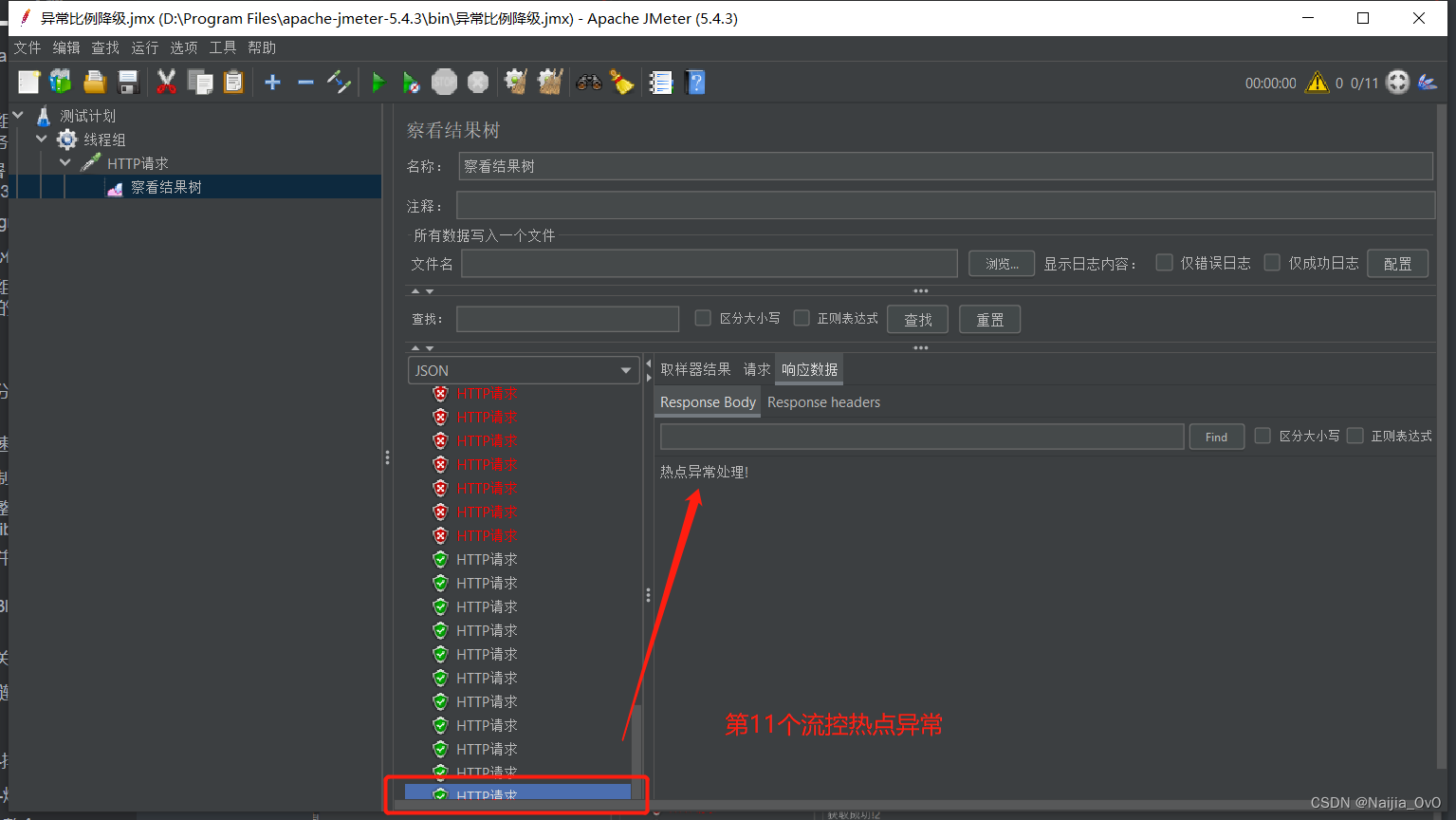Click the response body Find text field

(x=922, y=437)
